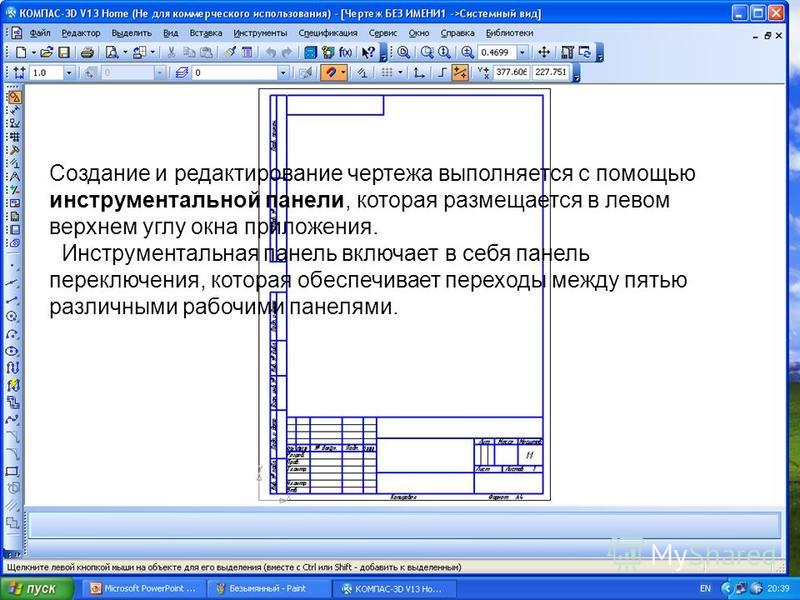Select the Rectangle tool in left toolbar
Screen dimensions: 800x600
pos(13,471)
